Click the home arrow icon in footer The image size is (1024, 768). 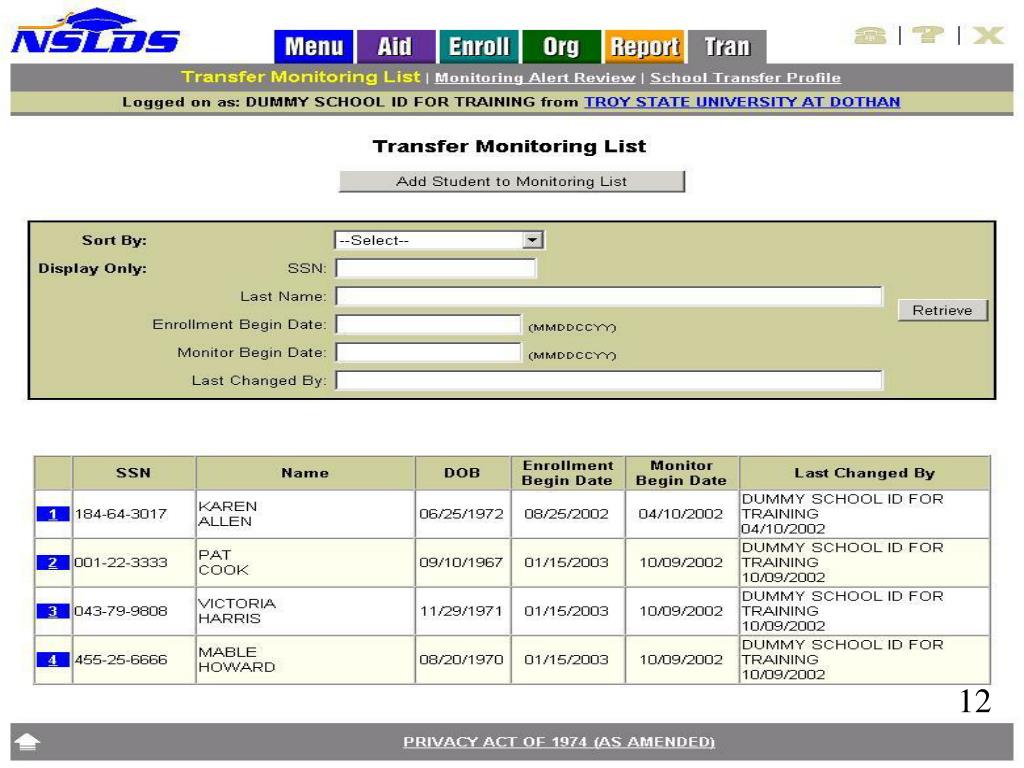tap(27, 742)
